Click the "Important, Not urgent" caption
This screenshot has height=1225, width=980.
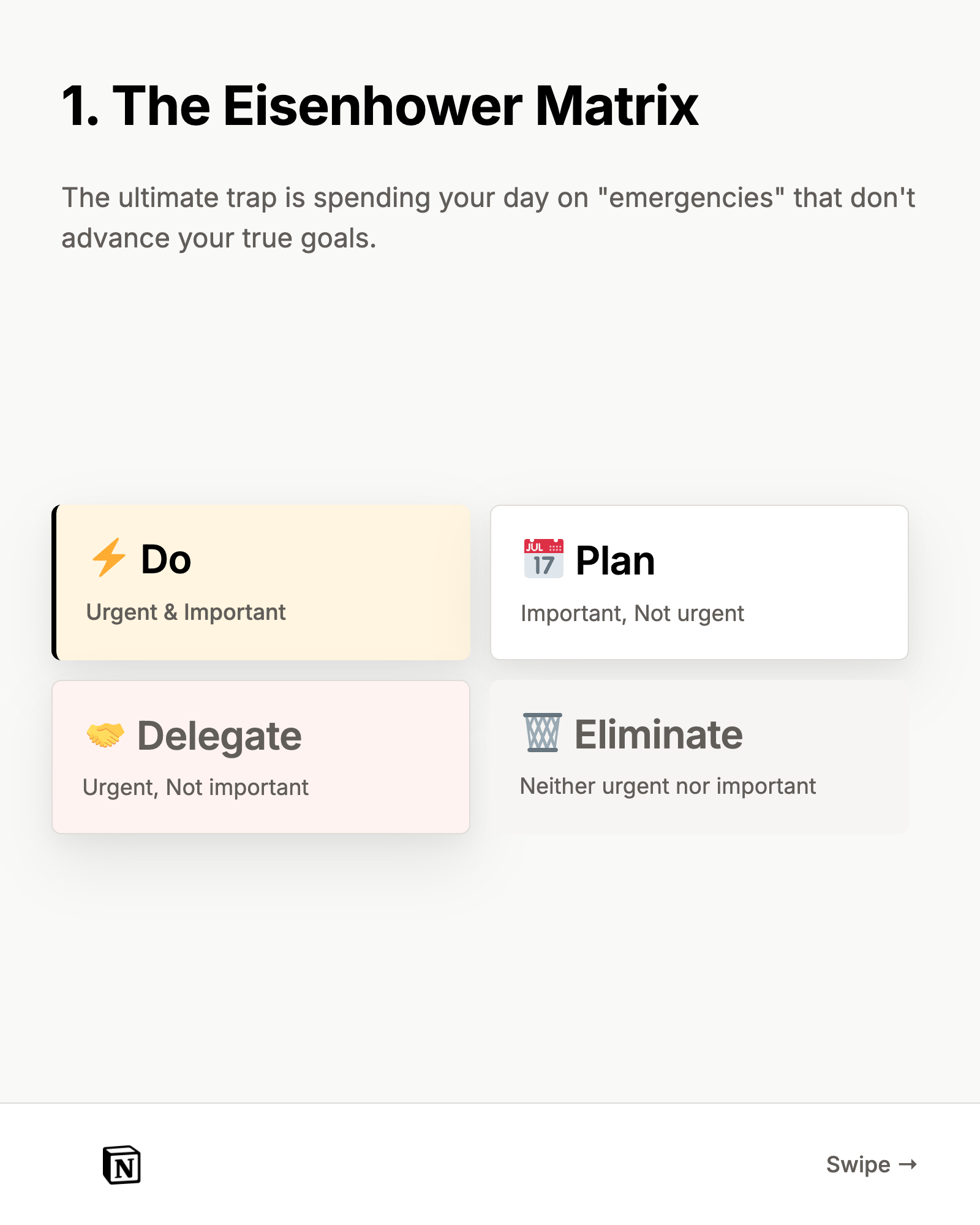[x=632, y=614]
